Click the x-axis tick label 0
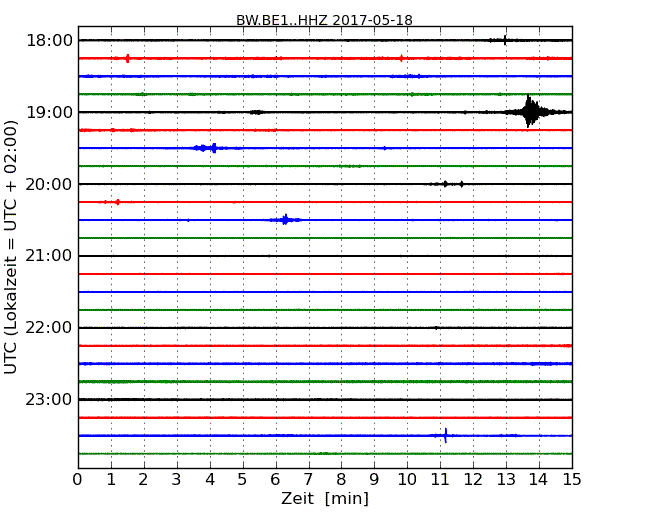The height and width of the screenshot is (520, 650). pyautogui.click(x=78, y=479)
